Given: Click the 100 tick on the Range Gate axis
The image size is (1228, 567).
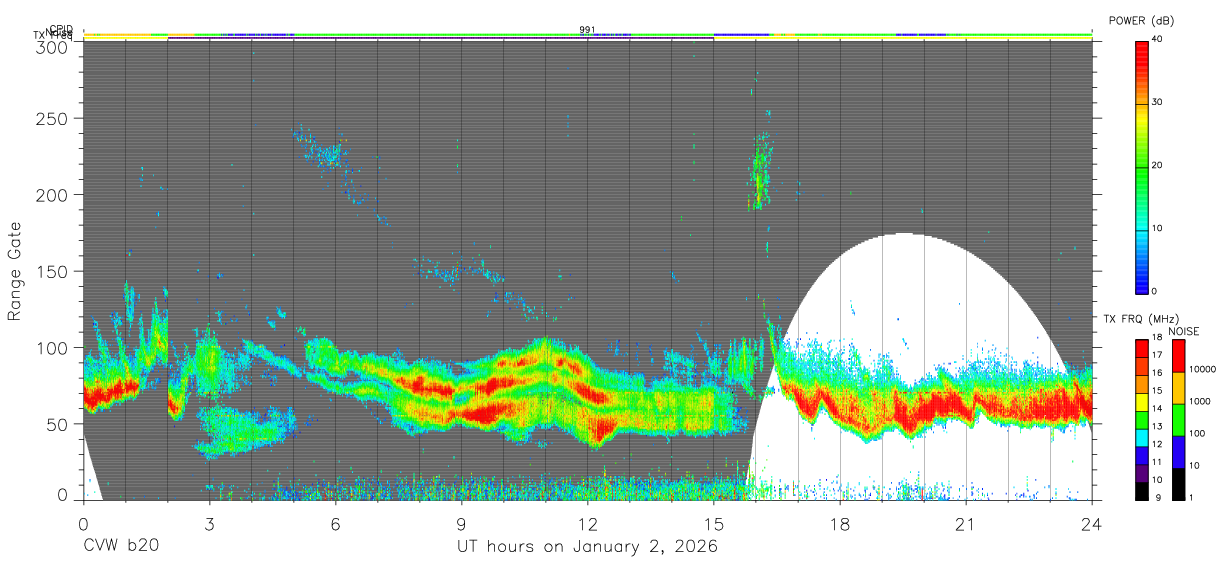Looking at the screenshot, I should [53, 347].
